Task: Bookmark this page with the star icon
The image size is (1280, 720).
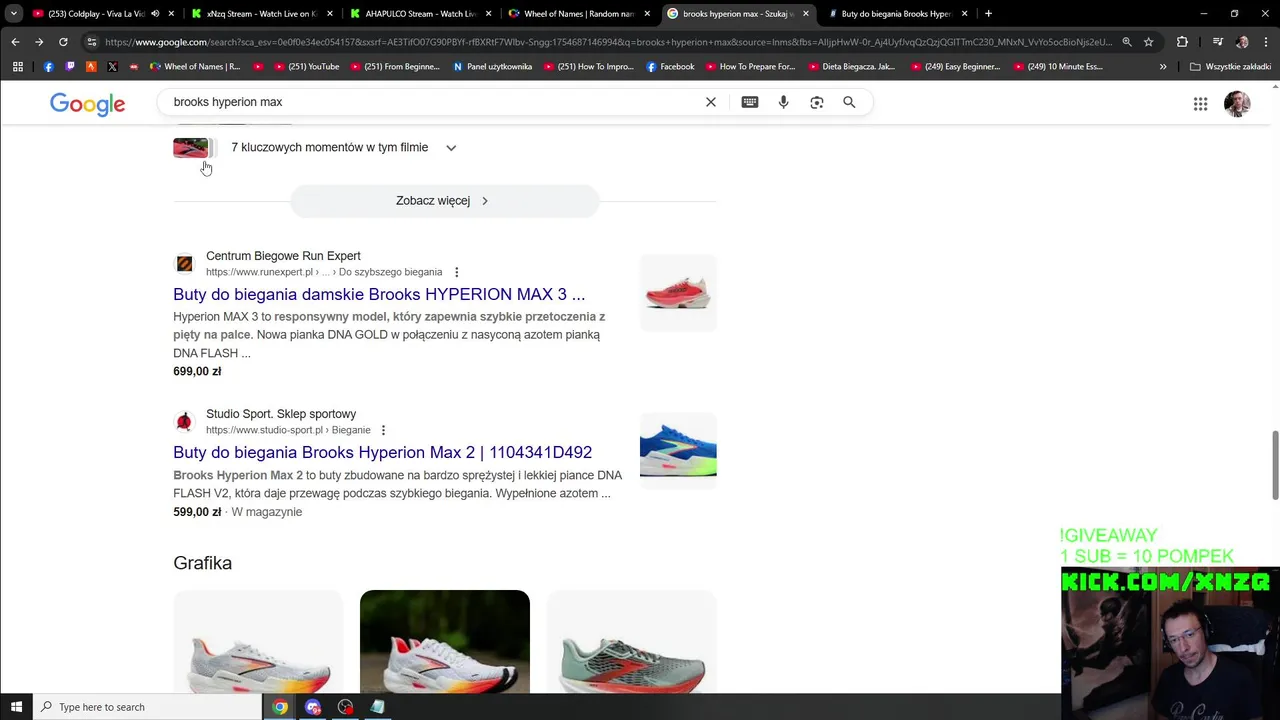Action: 1149,42
